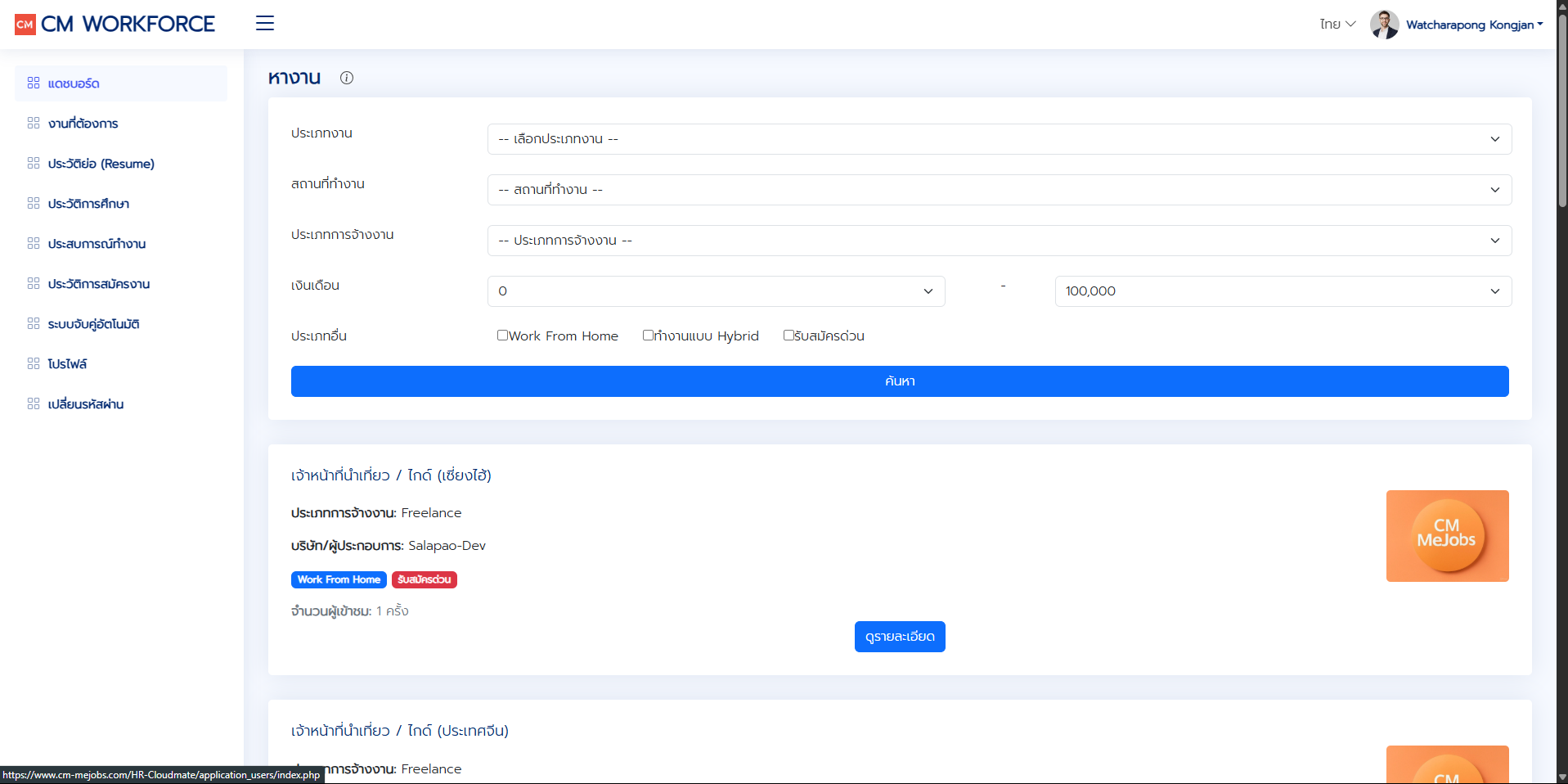Open ระบบจับคู่อัตโนมัติ in the sidebar
The height and width of the screenshot is (784, 1568).
click(121, 324)
